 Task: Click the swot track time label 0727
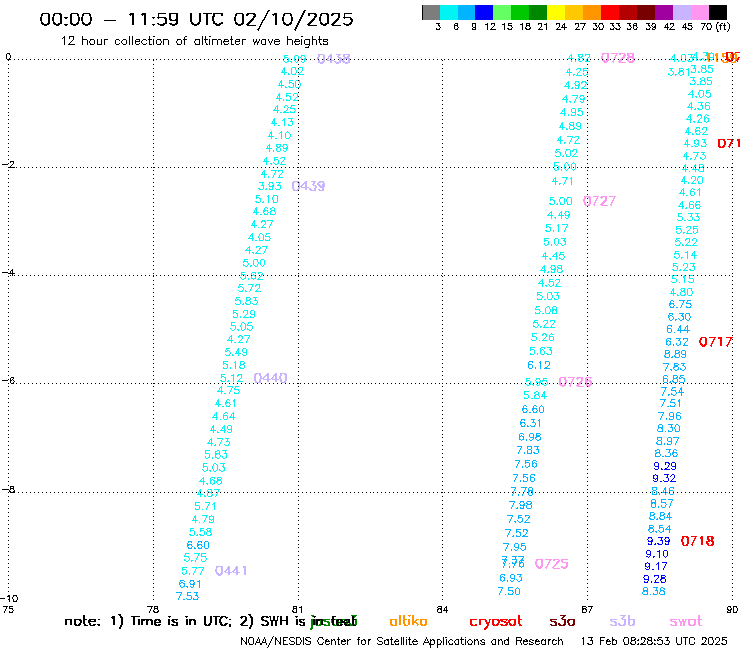tap(599, 201)
